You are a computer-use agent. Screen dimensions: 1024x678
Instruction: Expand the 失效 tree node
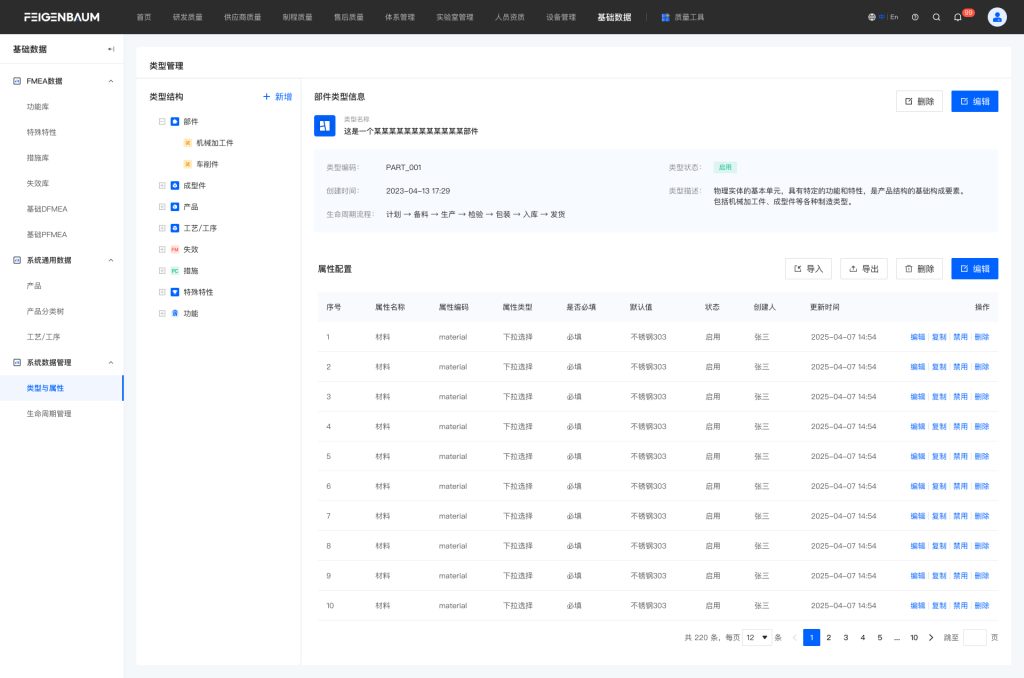point(162,250)
